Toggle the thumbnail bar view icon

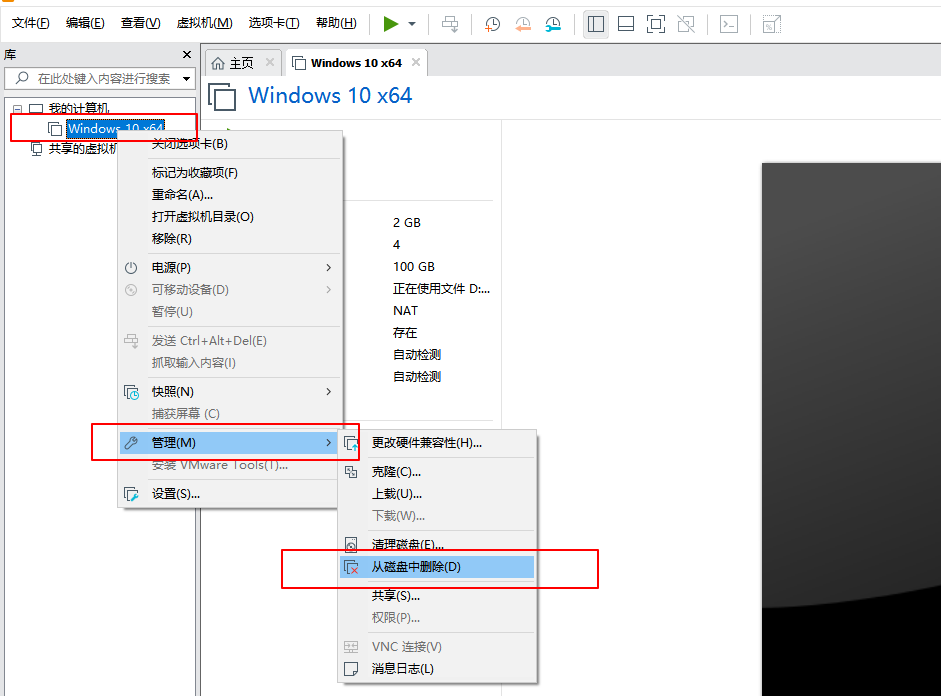click(x=626, y=24)
